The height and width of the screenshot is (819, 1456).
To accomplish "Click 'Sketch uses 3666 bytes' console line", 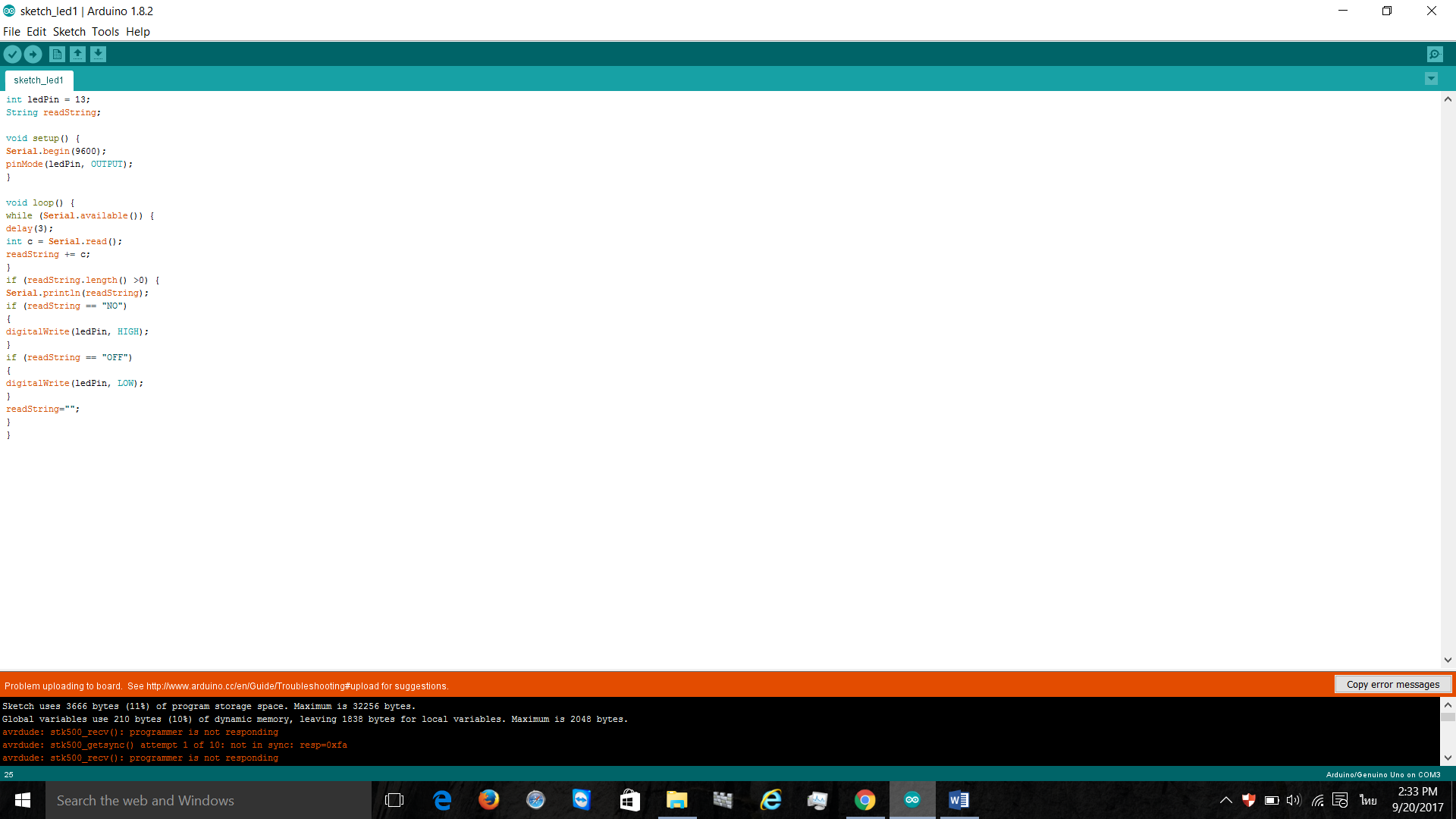I will pyautogui.click(x=209, y=706).
